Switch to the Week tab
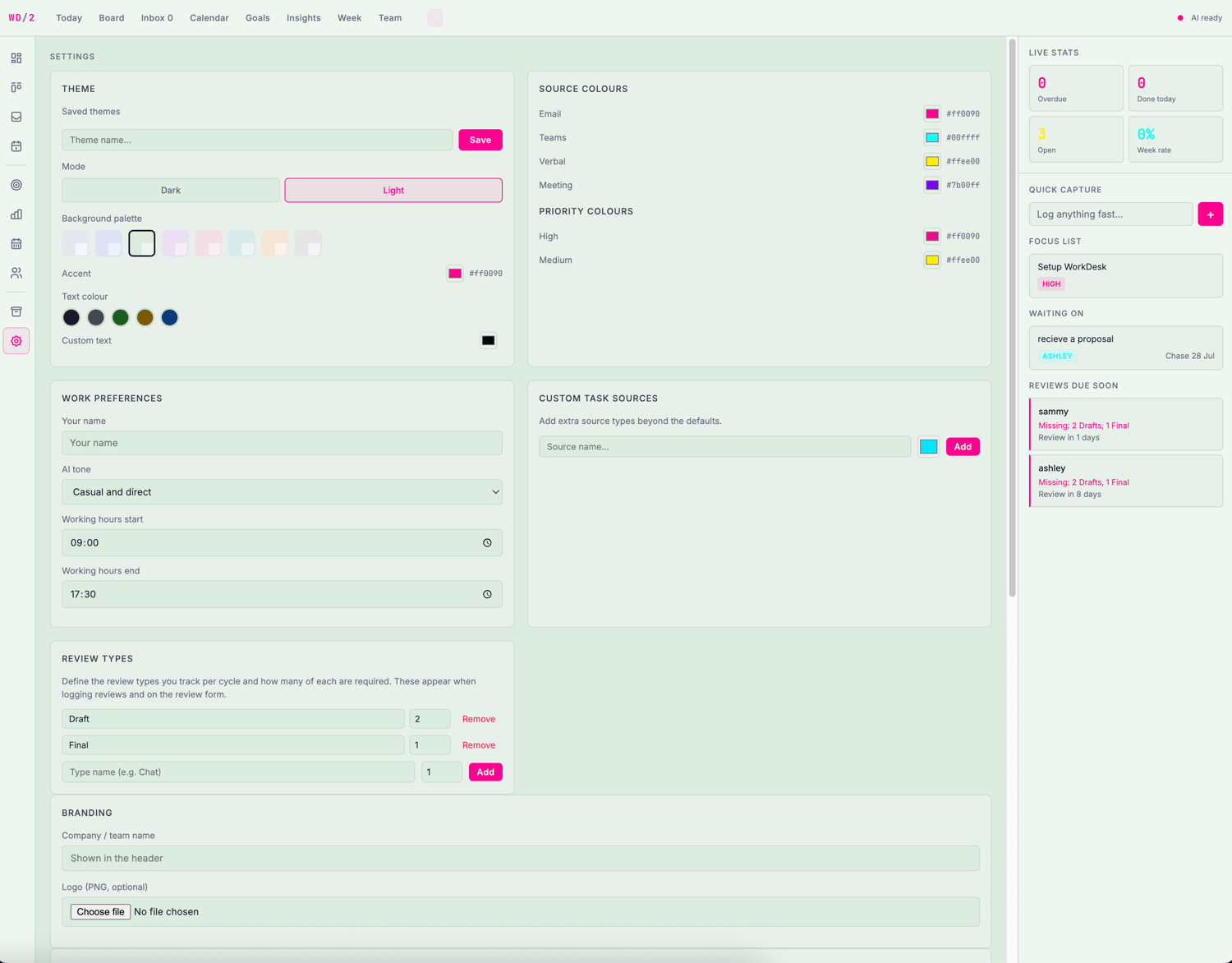This screenshot has width=1232, height=963. pyautogui.click(x=349, y=18)
